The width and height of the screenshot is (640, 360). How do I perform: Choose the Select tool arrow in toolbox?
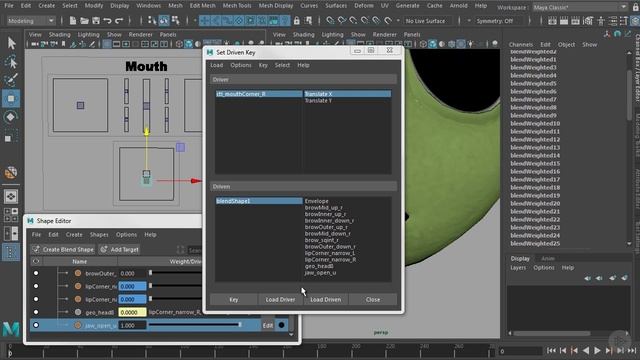point(11,42)
